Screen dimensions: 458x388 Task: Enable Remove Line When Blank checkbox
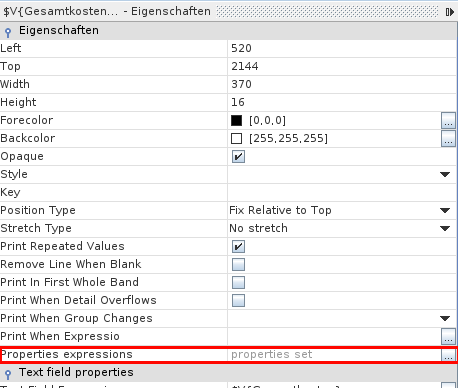click(238, 264)
